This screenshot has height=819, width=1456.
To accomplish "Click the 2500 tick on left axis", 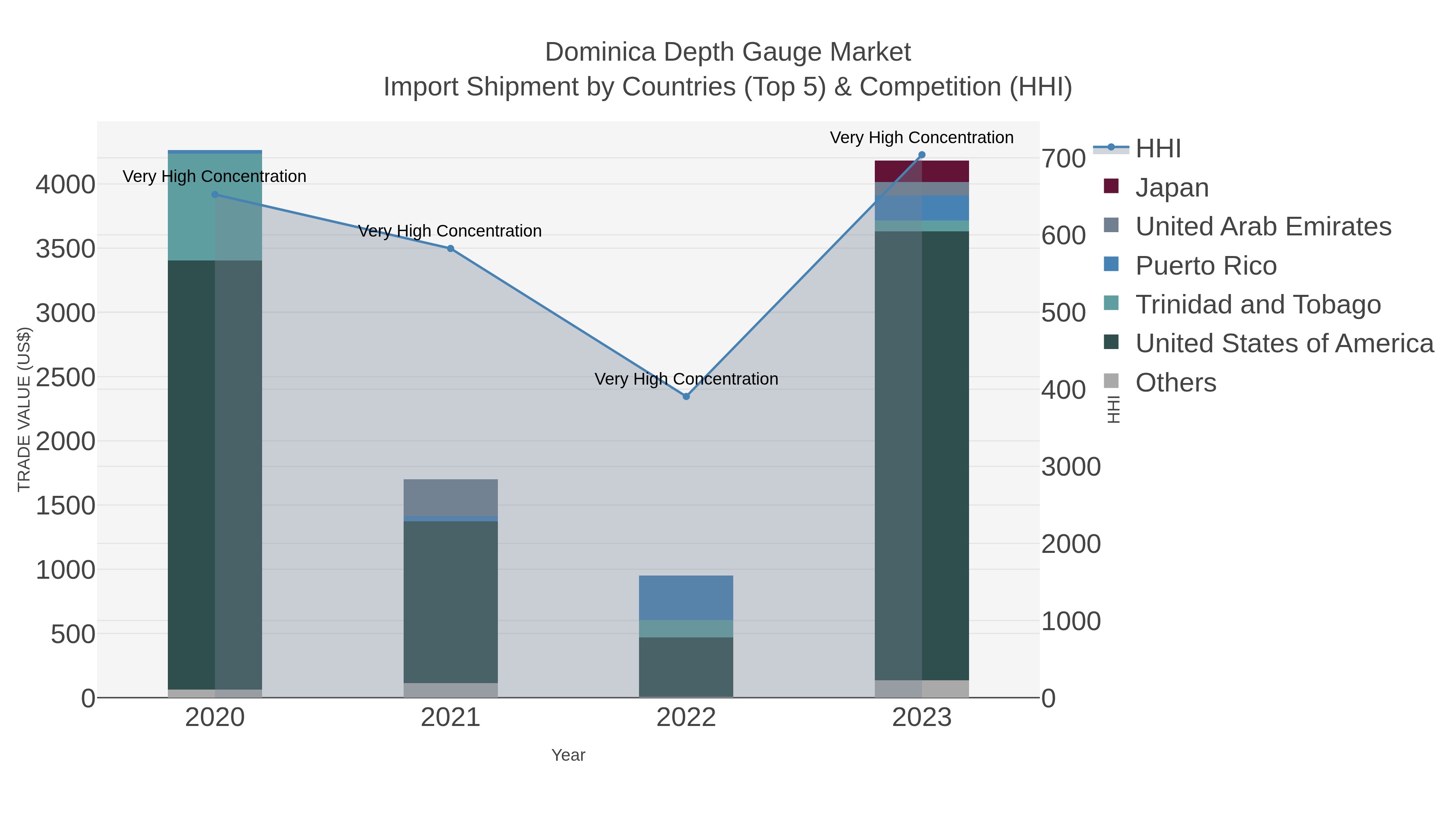I will click(x=66, y=377).
